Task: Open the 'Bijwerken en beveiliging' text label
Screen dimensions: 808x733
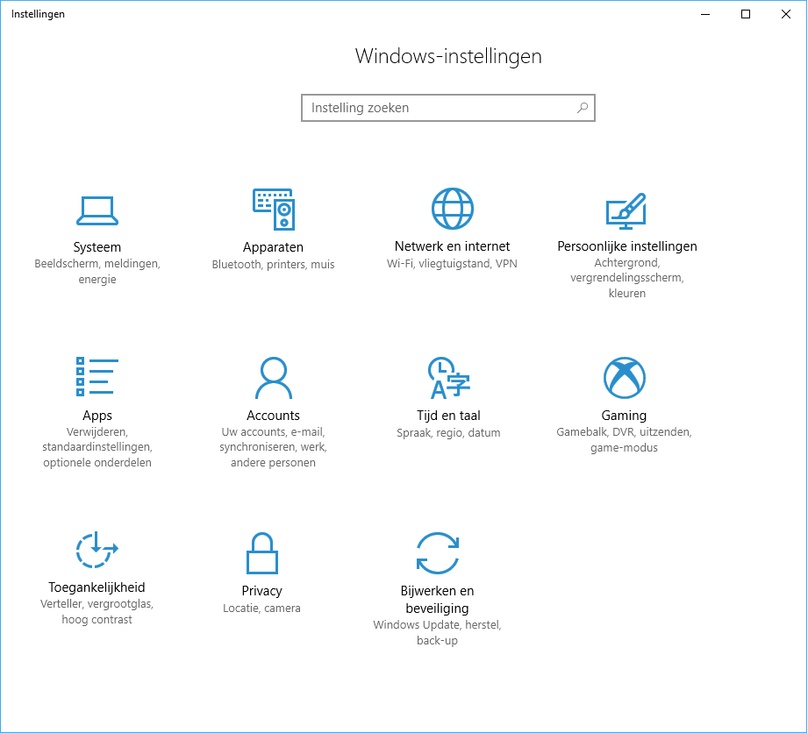Action: pyautogui.click(x=437, y=599)
